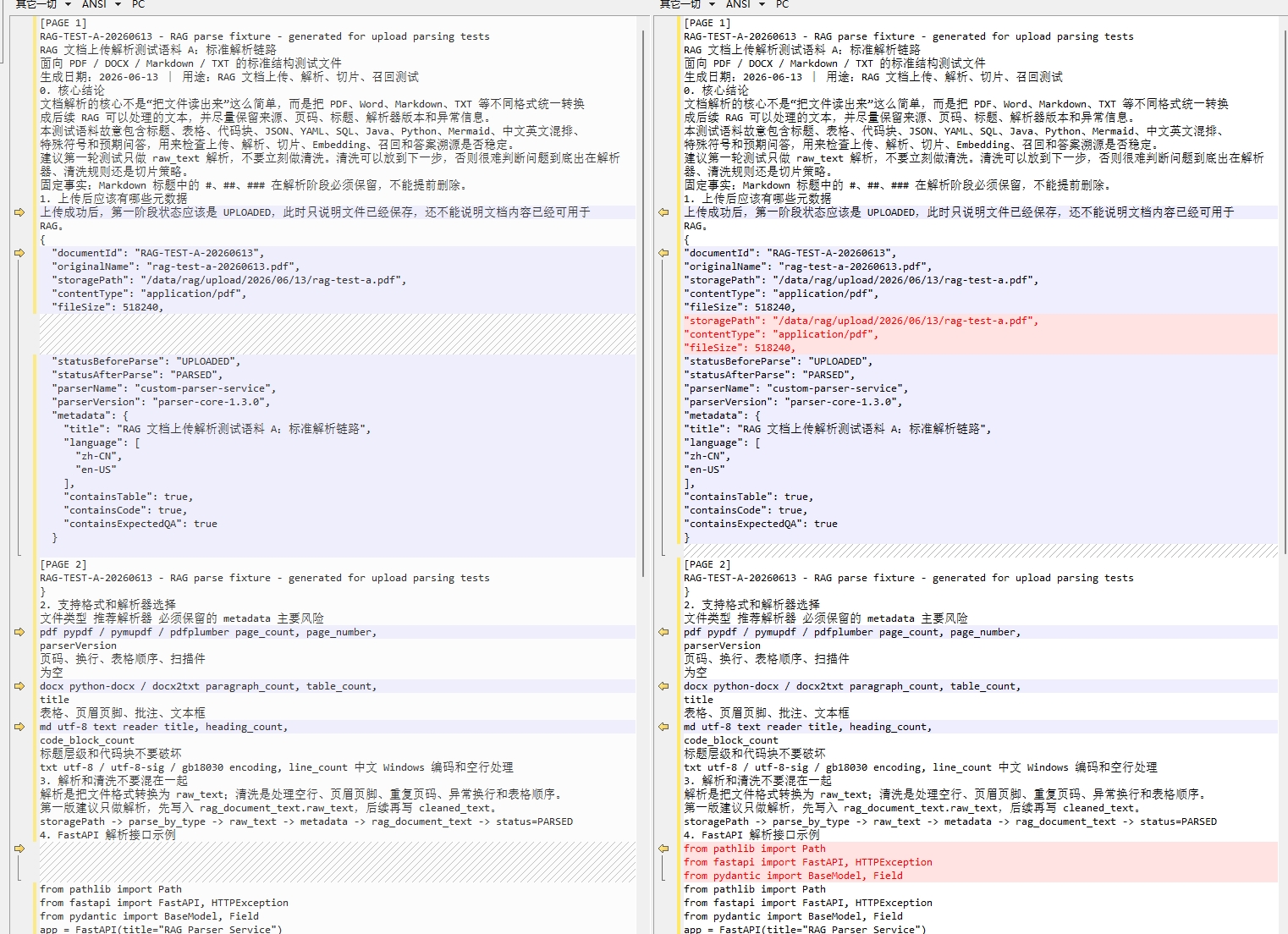Copy the right UPLOADED status line to the left
Viewport: 1288px width, 934px height.
click(x=663, y=212)
